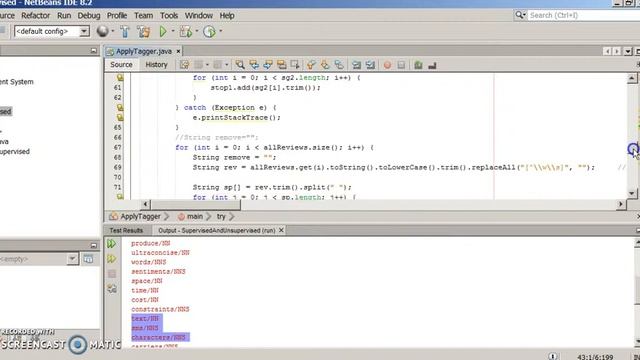The width and height of the screenshot is (640, 360).
Task: Click Re-run green arrows icon in Output
Action: (111, 244)
